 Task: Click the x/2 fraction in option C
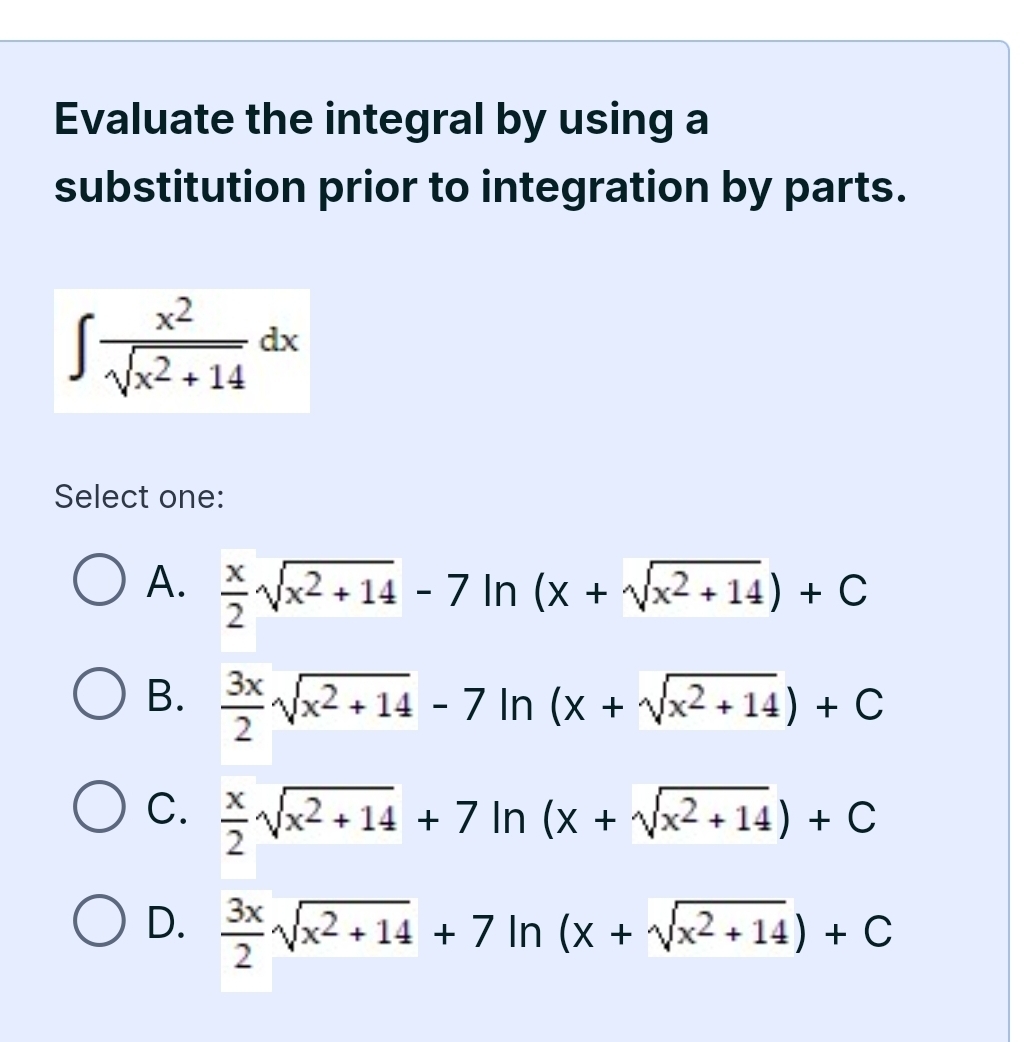pos(234,818)
